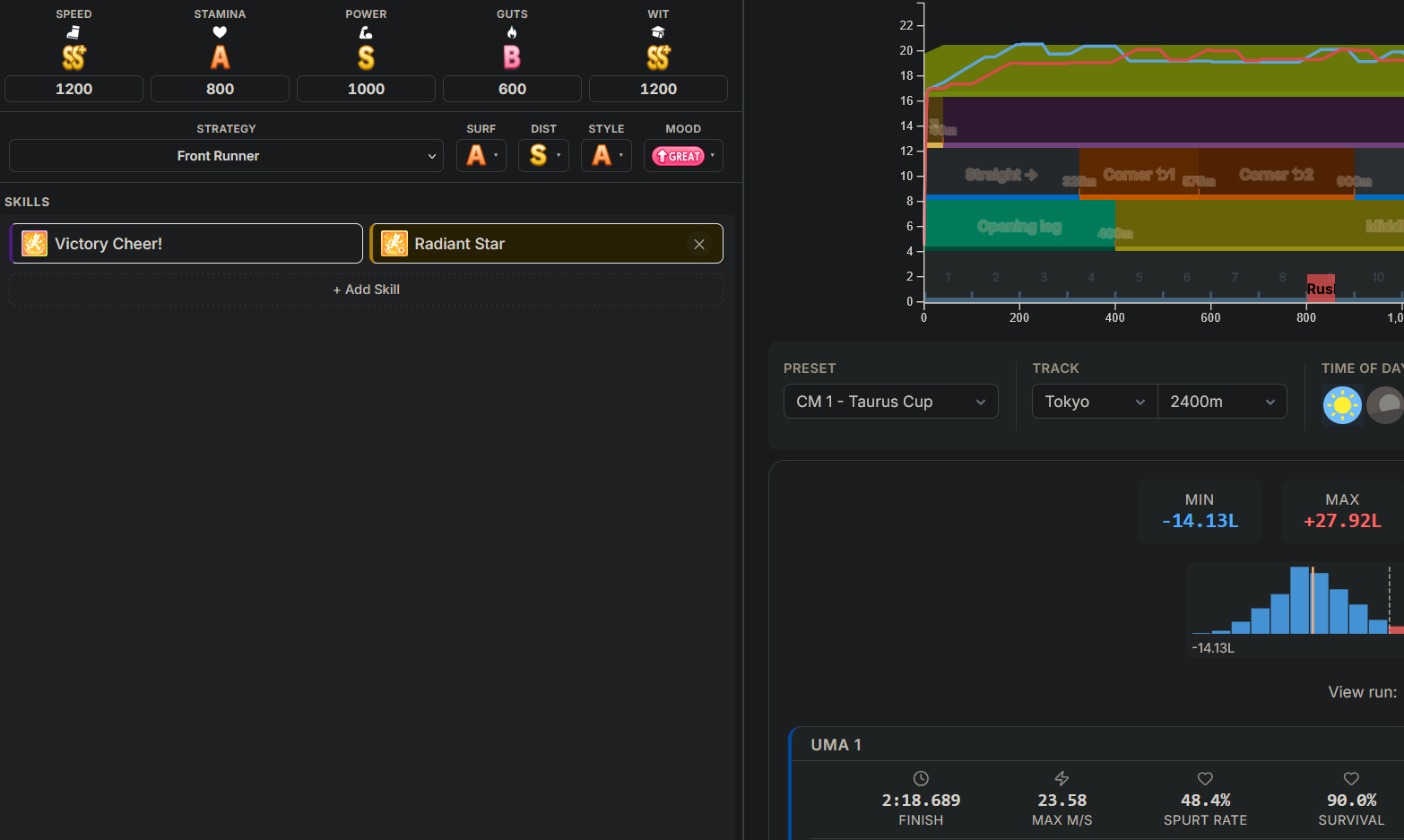Click the A rank badge under Stamina
The width and height of the screenshot is (1404, 840).
coord(220,57)
